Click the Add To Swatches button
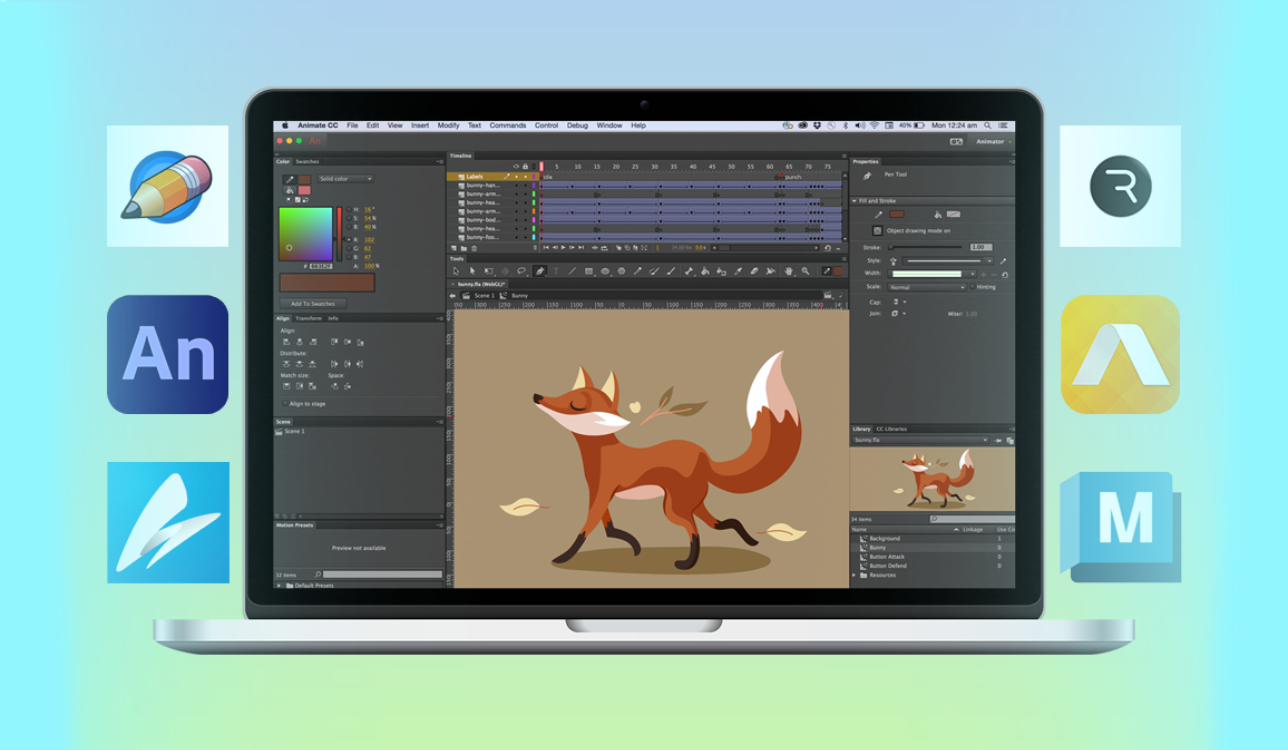The height and width of the screenshot is (750, 1288). point(313,304)
